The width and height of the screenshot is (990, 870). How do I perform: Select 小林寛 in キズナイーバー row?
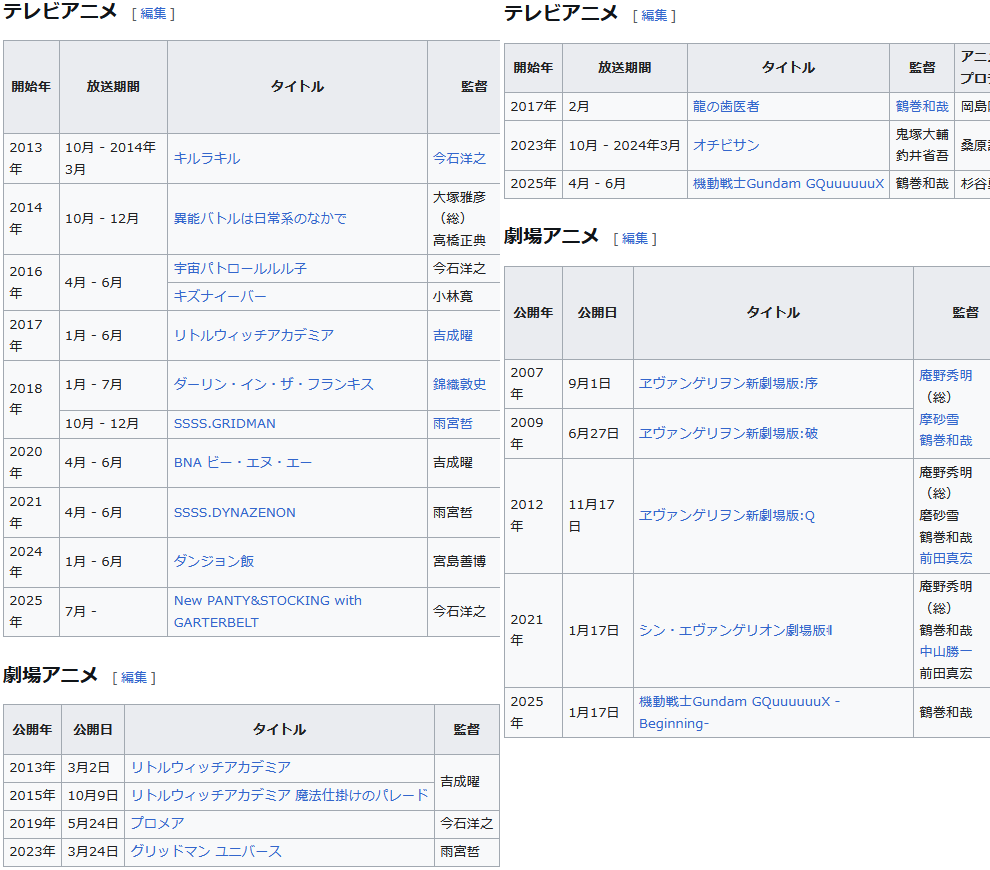pos(453,296)
